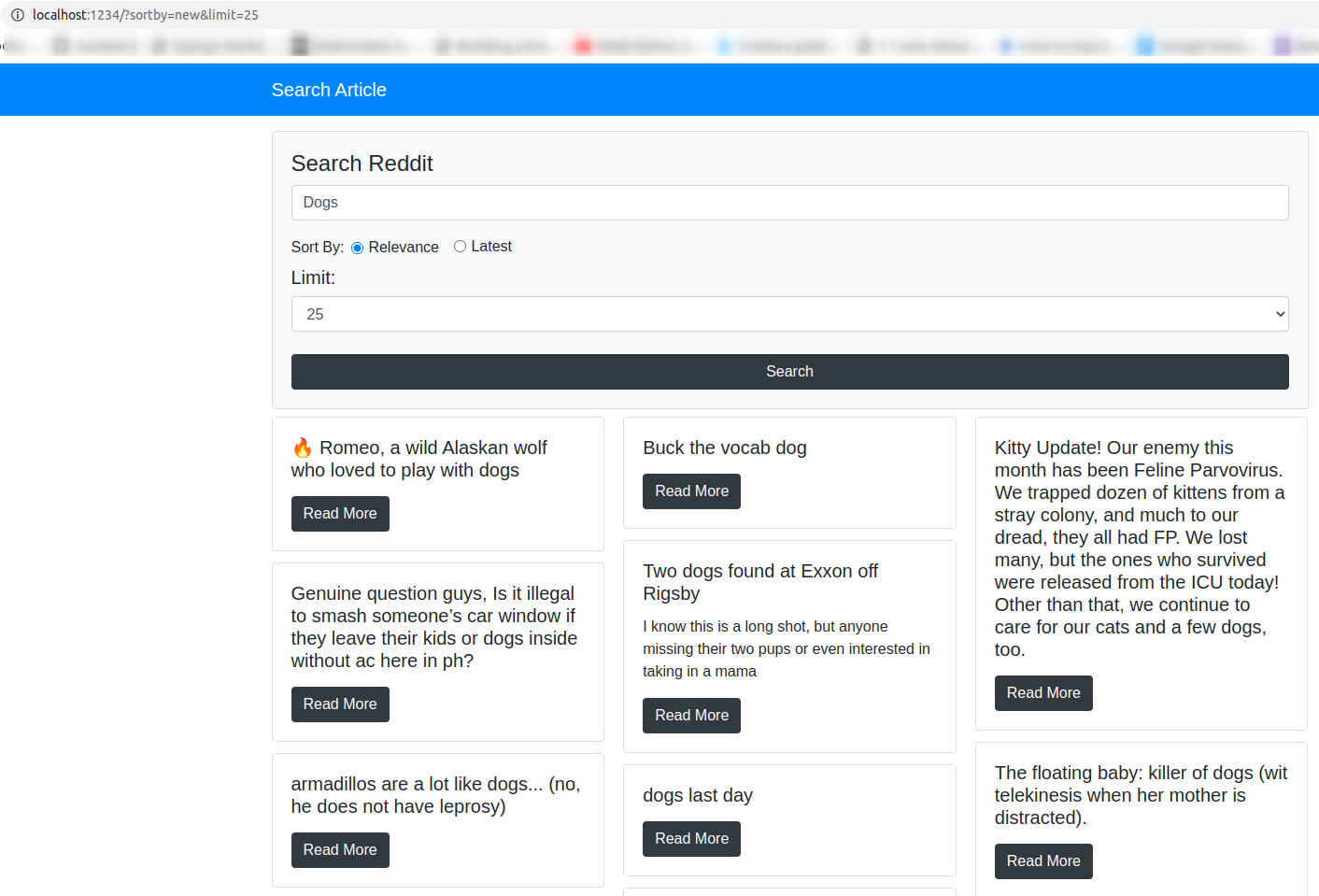Image resolution: width=1319 pixels, height=896 pixels.
Task: Click the light-blue bookmark icon mid bookmarks bar
Action: 724,44
